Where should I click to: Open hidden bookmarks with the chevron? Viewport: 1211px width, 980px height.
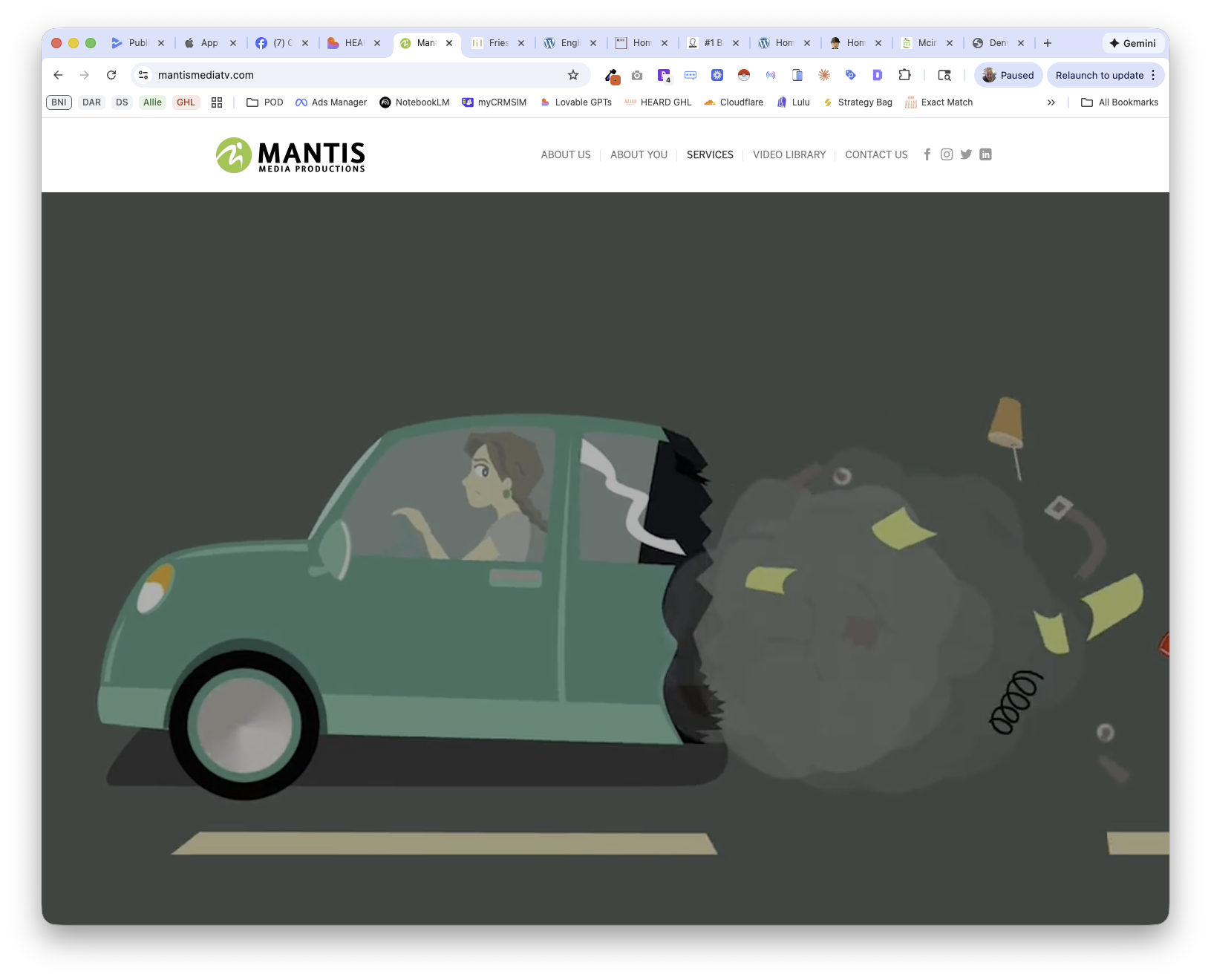(x=1051, y=102)
